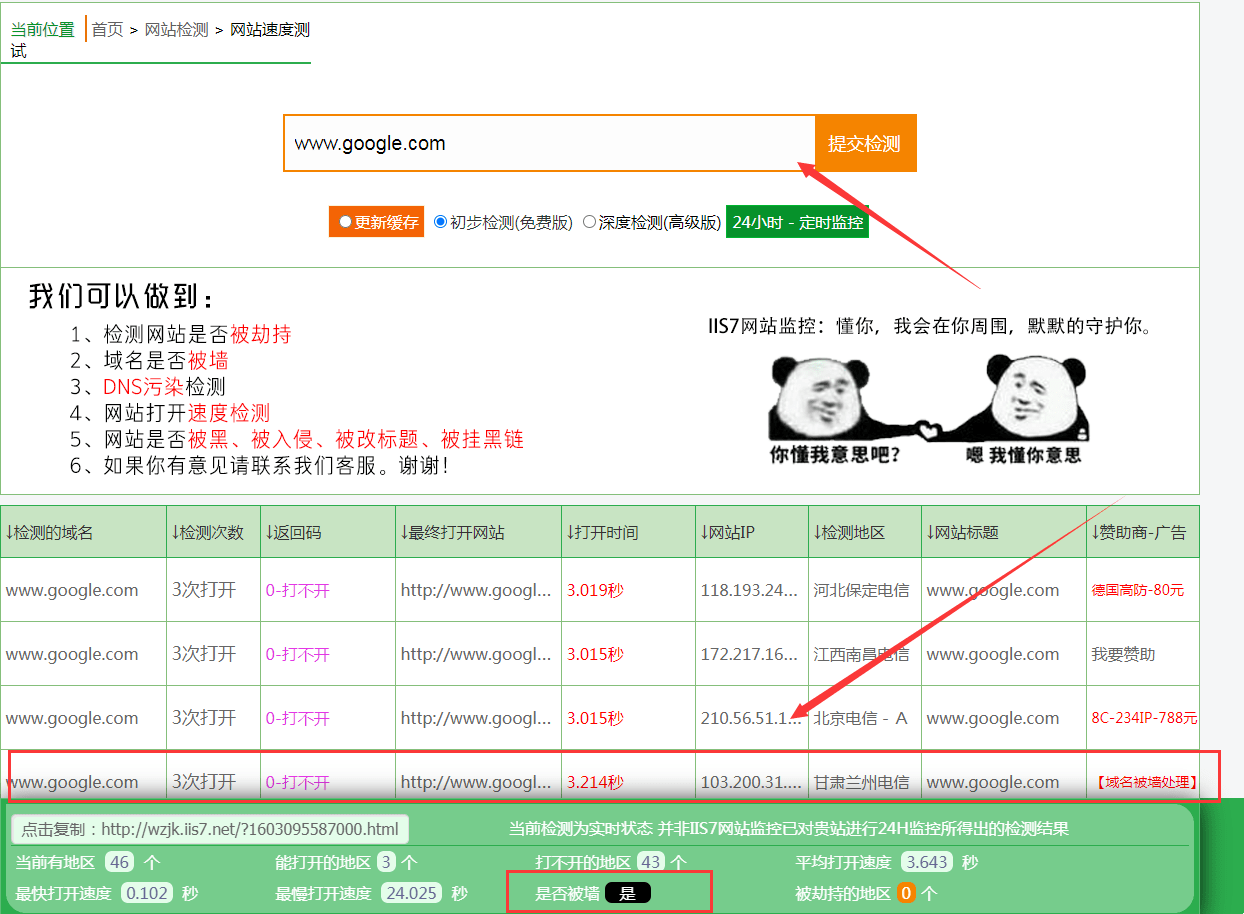The width and height of the screenshot is (1244, 914).
Task: Select the 深度检测(高级版) radio option
Action: (x=590, y=221)
